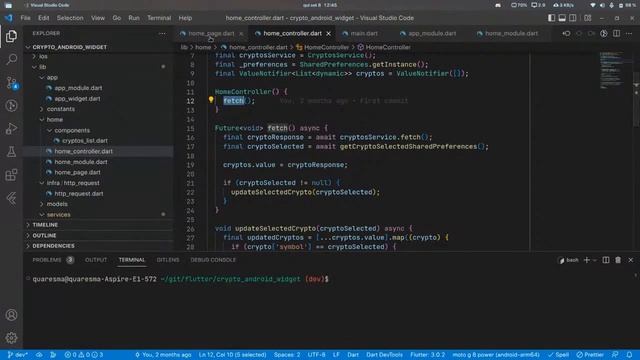The width and height of the screenshot is (640, 360).
Task: Open Explorer views and more actions ellipsis
Action: point(162,33)
